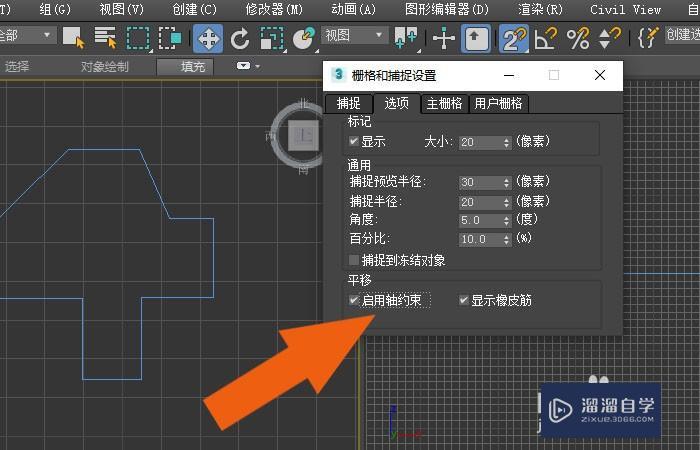Open reference coordinate system 视图 dropdown

pyautogui.click(x=354, y=35)
